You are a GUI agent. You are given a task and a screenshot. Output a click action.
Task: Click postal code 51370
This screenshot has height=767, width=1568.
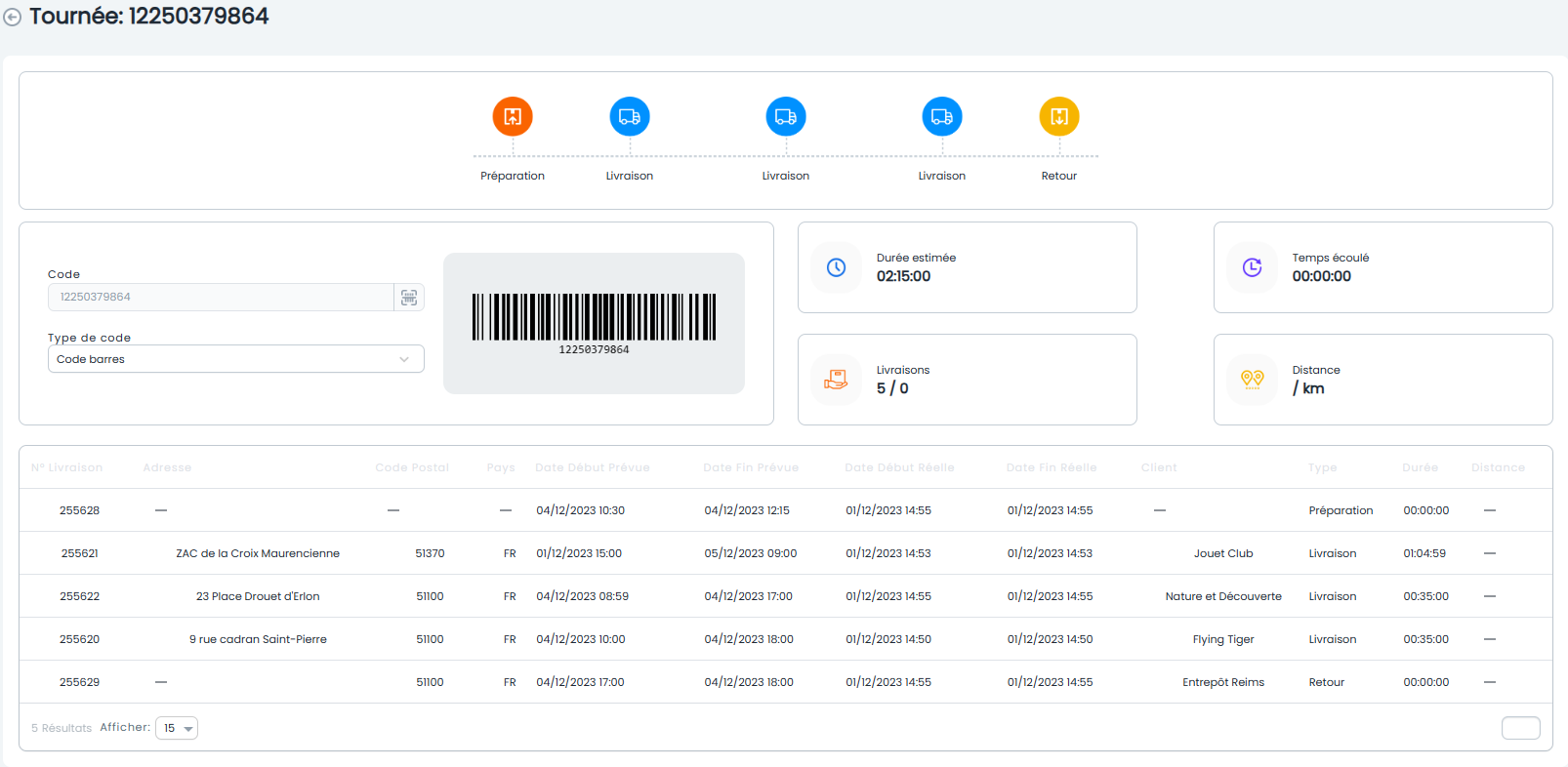430,553
